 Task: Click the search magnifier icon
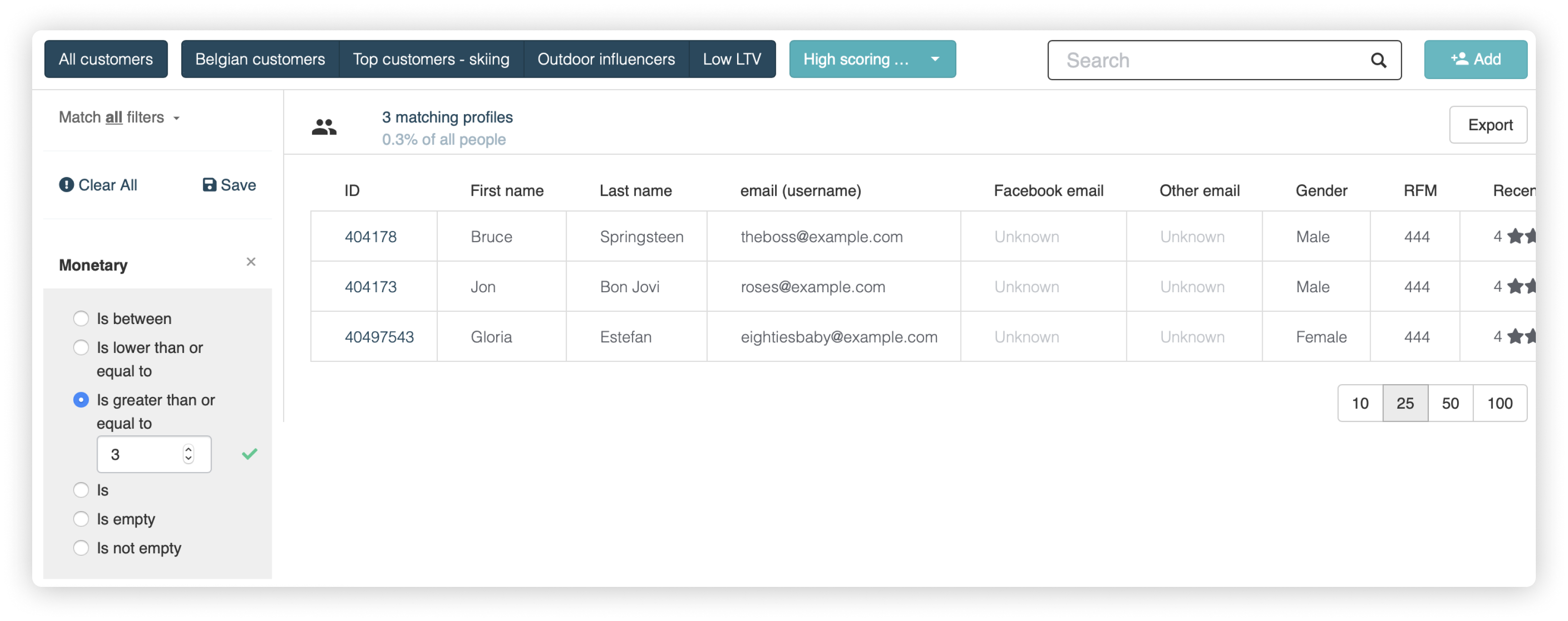1378,60
